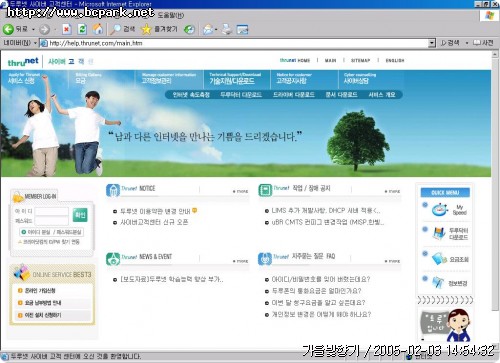This screenshot has width=500, height=363.
Task: Open notice 사이버고객센터 신규 오픈
Action: [154, 222]
